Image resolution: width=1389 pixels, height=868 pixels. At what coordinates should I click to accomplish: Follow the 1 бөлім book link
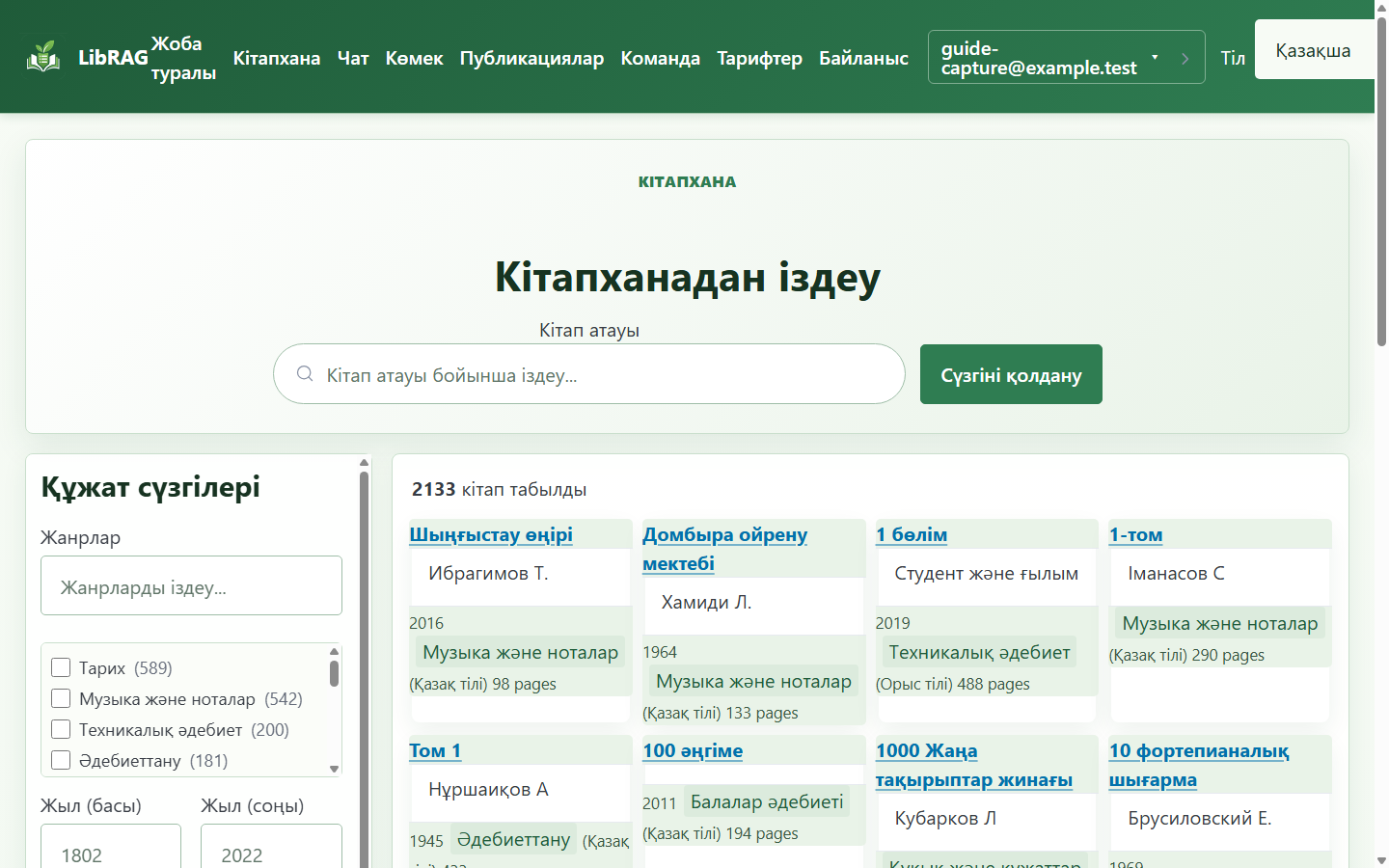coord(912,534)
